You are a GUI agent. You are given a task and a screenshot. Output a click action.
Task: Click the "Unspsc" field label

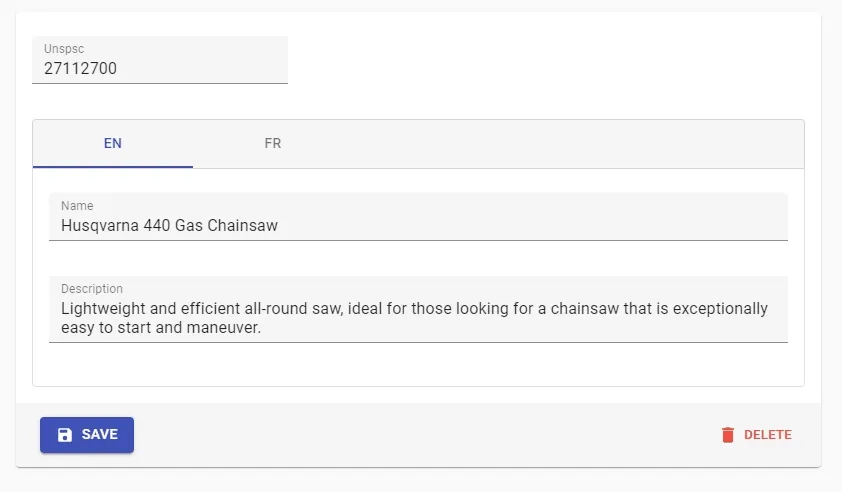tap(63, 49)
